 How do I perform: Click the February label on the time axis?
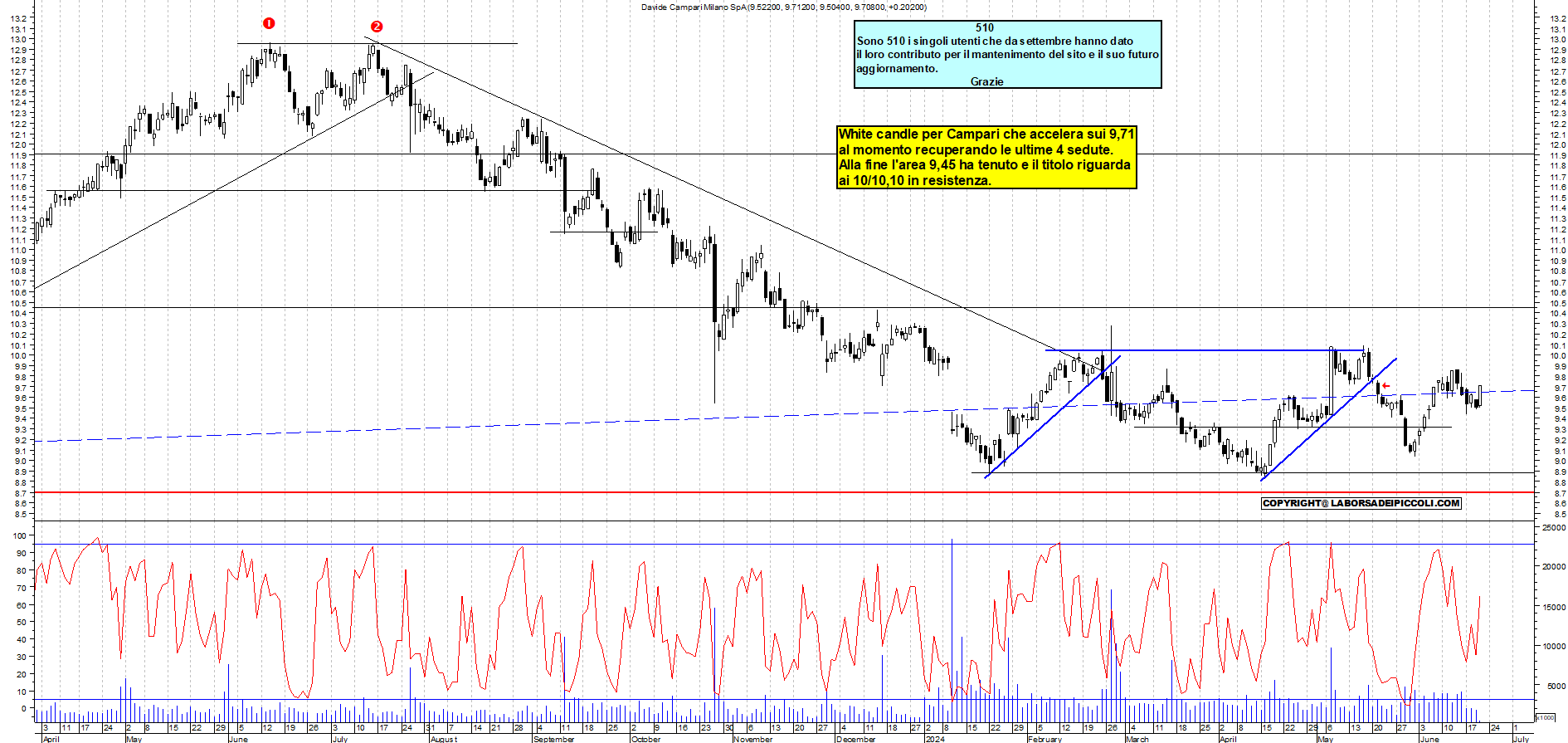tap(1045, 739)
